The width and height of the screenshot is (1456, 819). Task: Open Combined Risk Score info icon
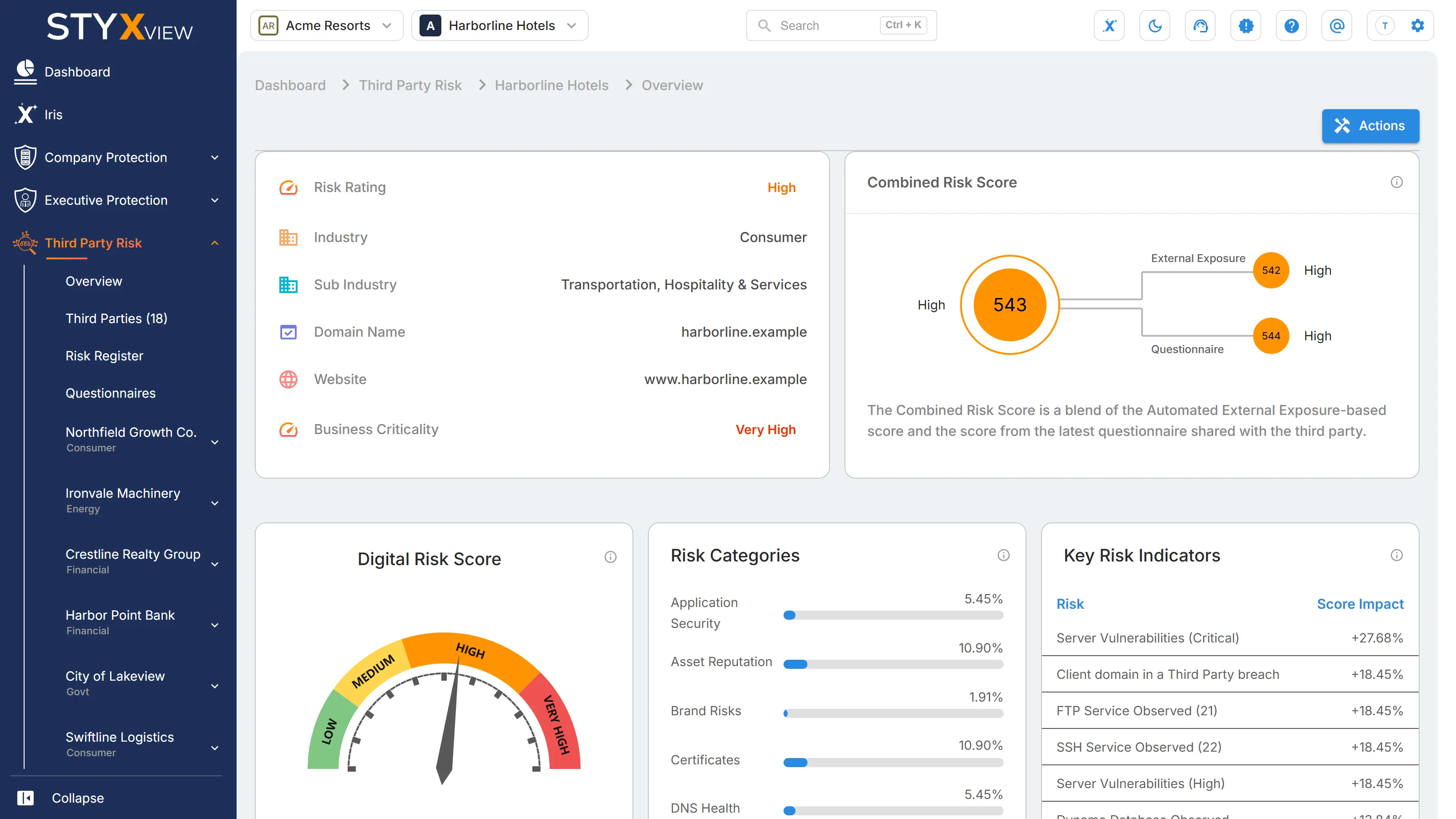coord(1397,182)
